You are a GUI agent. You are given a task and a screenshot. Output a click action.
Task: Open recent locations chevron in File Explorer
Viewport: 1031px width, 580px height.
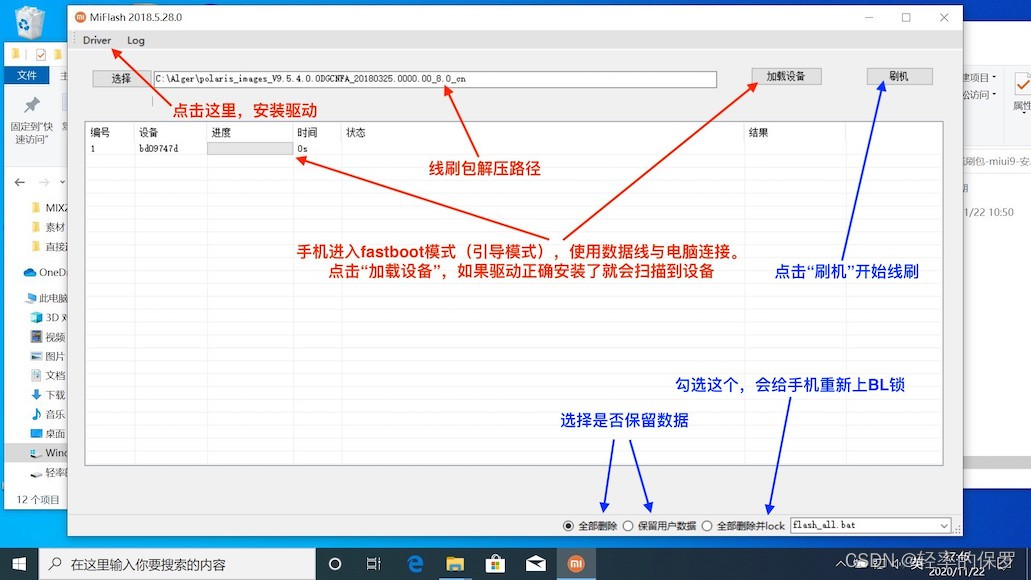[x=62, y=182]
